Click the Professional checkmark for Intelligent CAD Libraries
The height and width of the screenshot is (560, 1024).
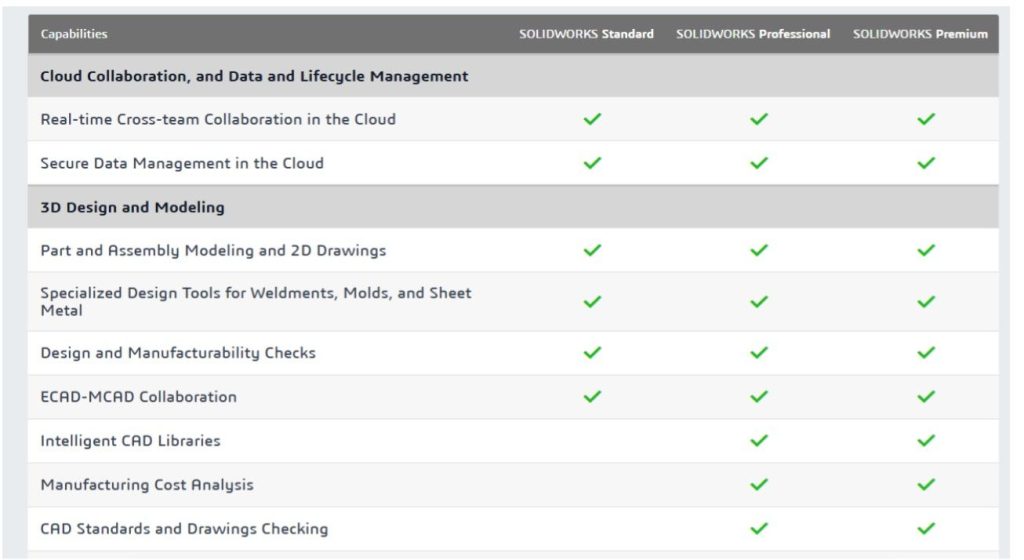pos(759,441)
